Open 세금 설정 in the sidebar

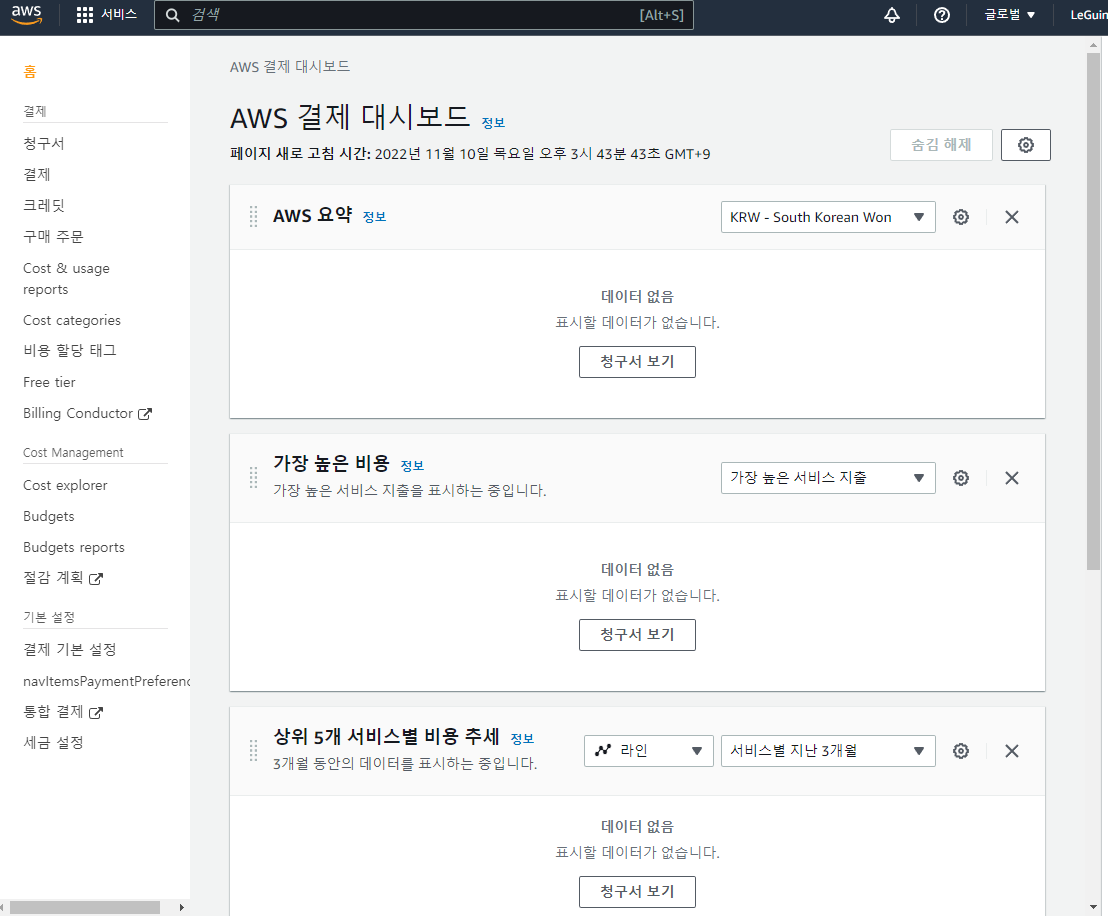click(53, 743)
